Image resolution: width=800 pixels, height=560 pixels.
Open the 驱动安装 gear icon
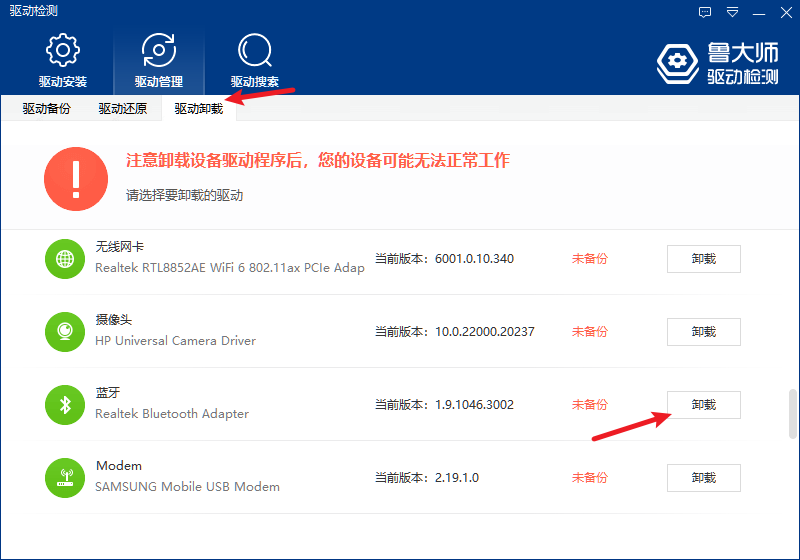point(63,50)
